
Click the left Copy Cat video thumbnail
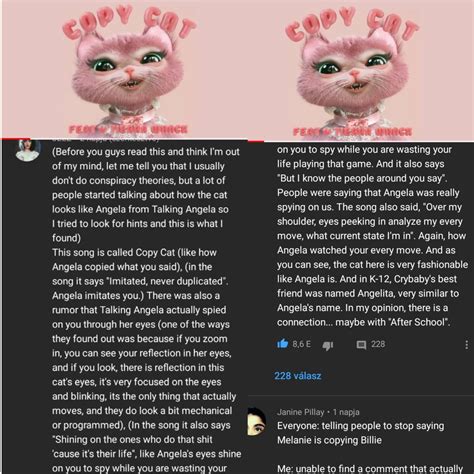click(125, 69)
